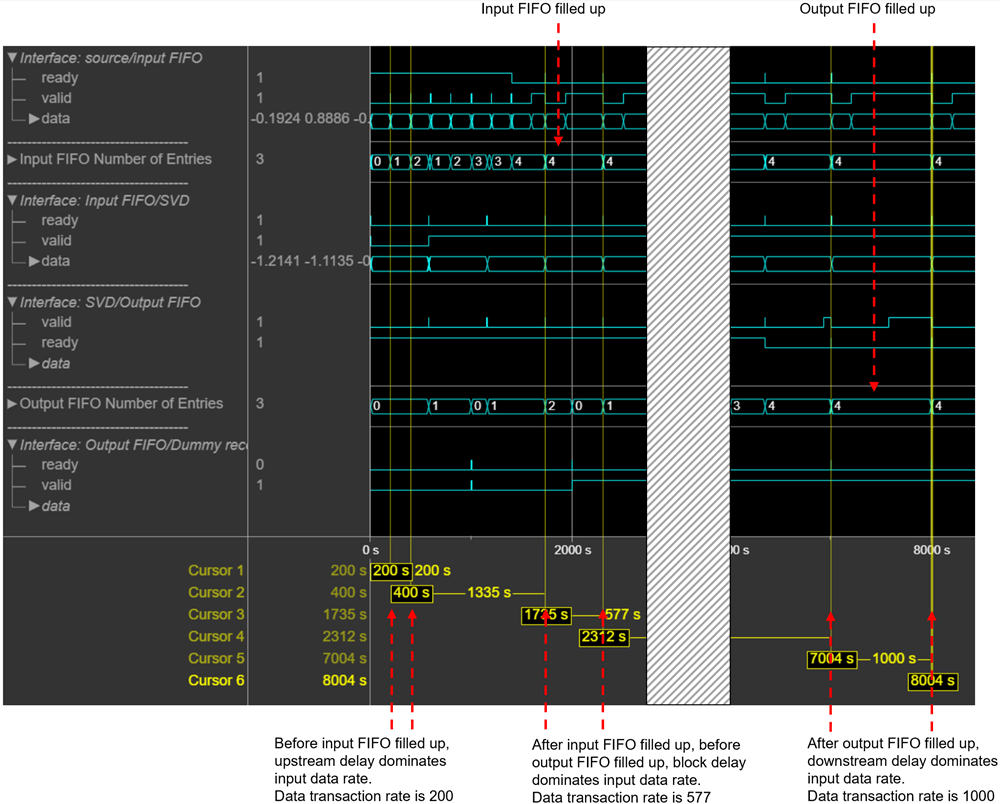Select valid signal under Input FIFO/SVD
The image size is (1000, 804).
click(x=57, y=241)
